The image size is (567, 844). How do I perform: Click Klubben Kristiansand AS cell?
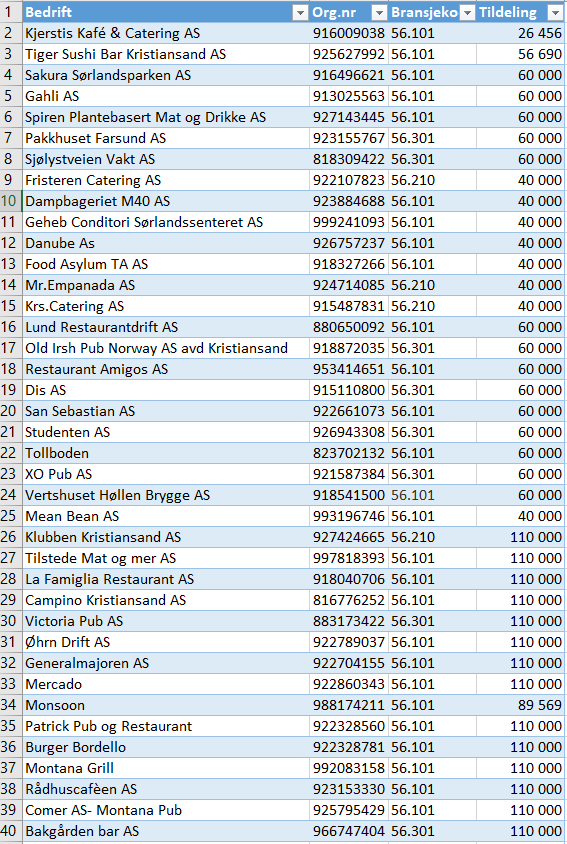(166, 537)
